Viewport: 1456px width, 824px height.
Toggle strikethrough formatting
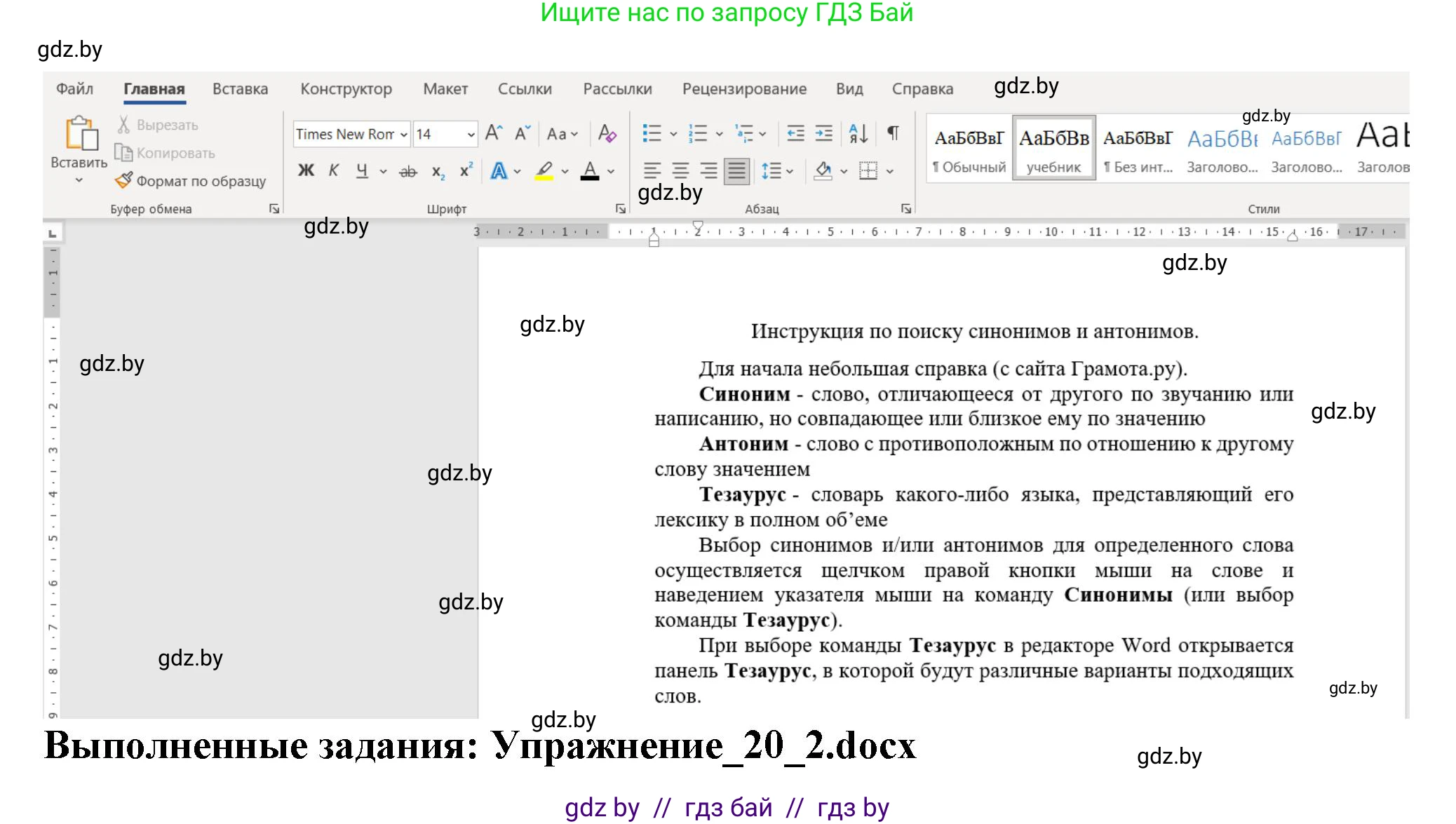tap(407, 170)
